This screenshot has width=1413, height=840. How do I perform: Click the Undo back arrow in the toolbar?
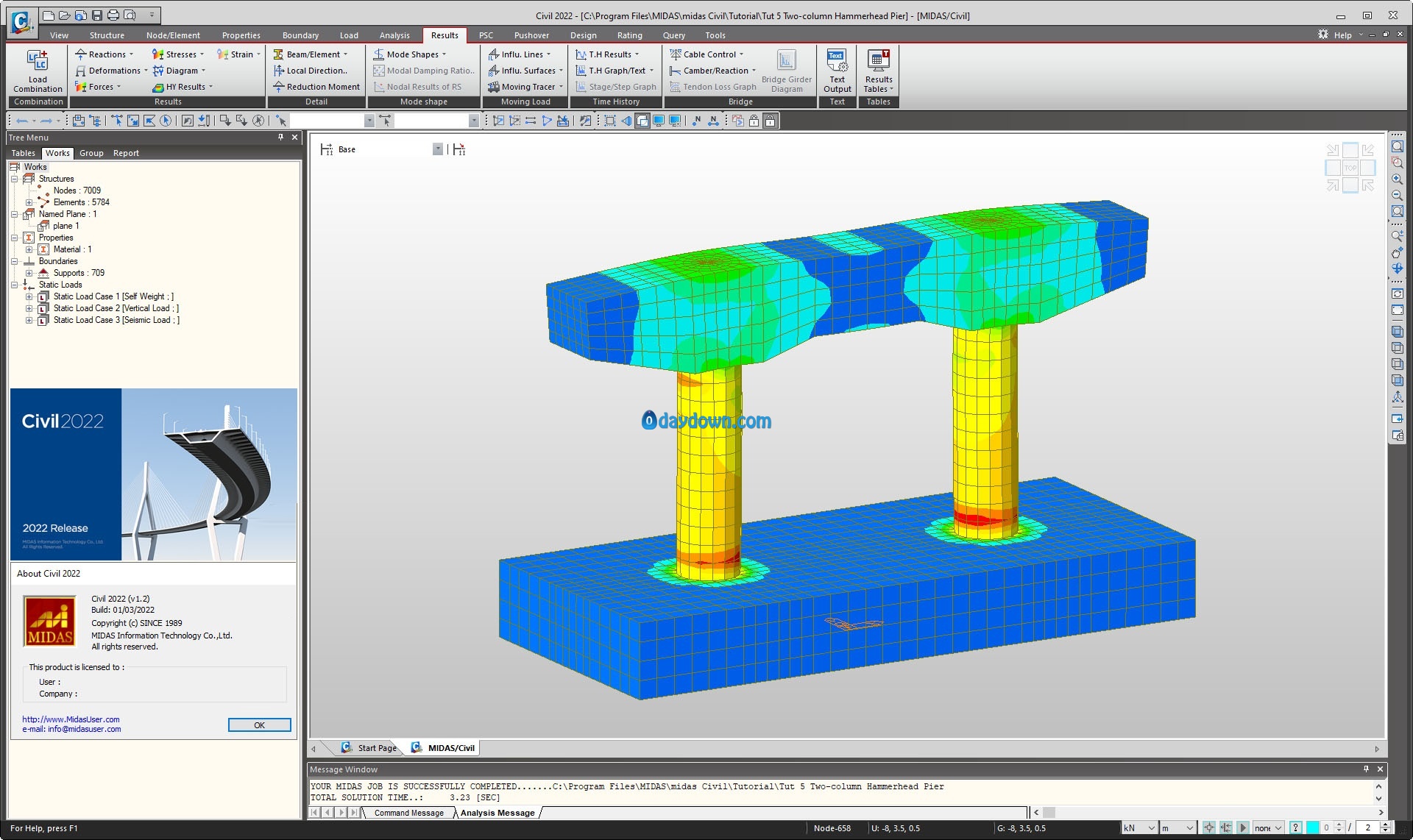point(22,121)
